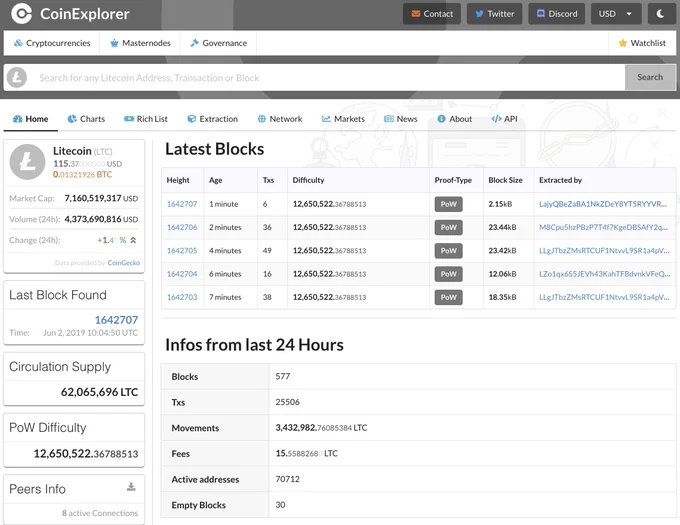The image size is (680, 525).
Task: Click PoW badge for block 1642704
Action: pos(448,274)
